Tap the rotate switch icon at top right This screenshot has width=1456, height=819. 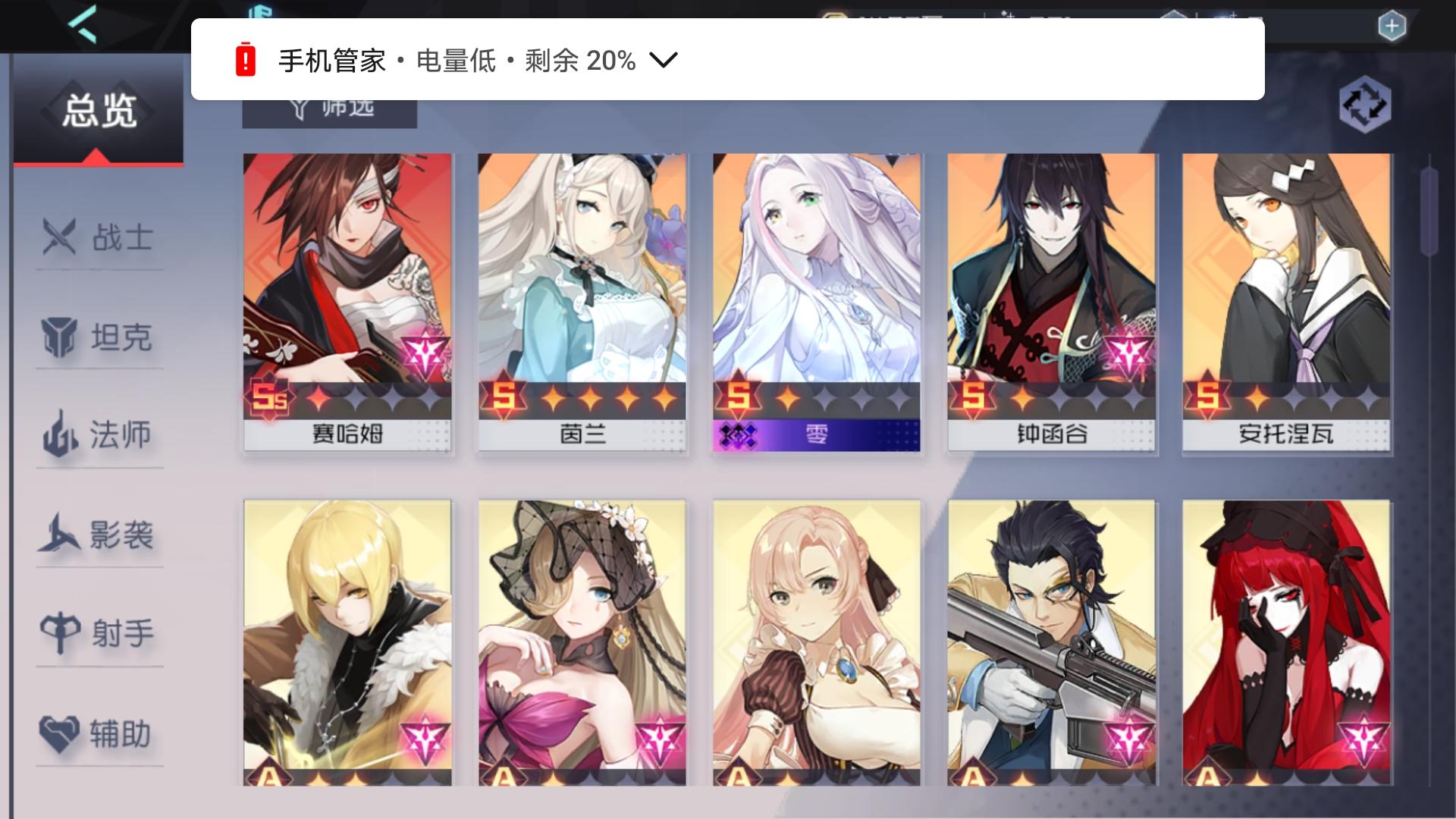[1364, 105]
